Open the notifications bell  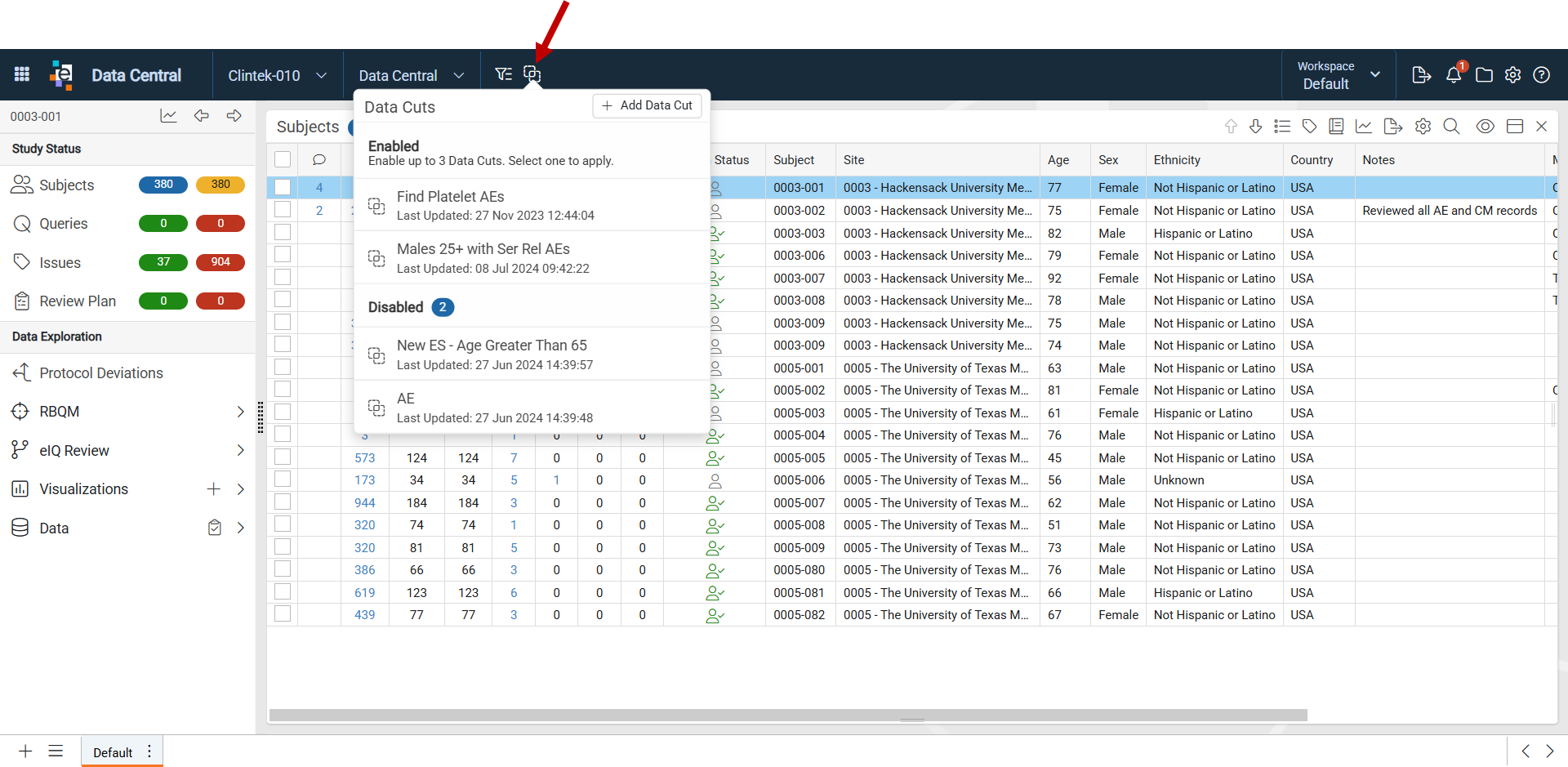click(1454, 74)
